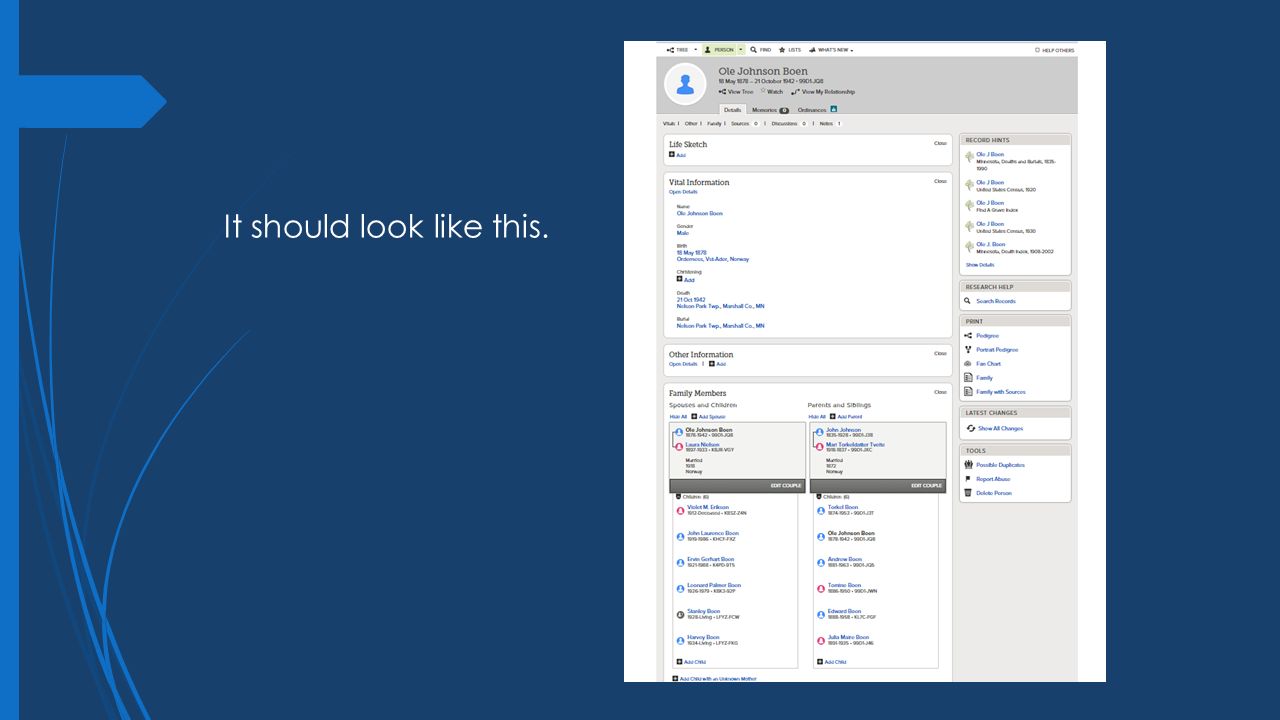Click the Ordinances temple icon
Screen dimensions: 1280x720
[x=834, y=109]
